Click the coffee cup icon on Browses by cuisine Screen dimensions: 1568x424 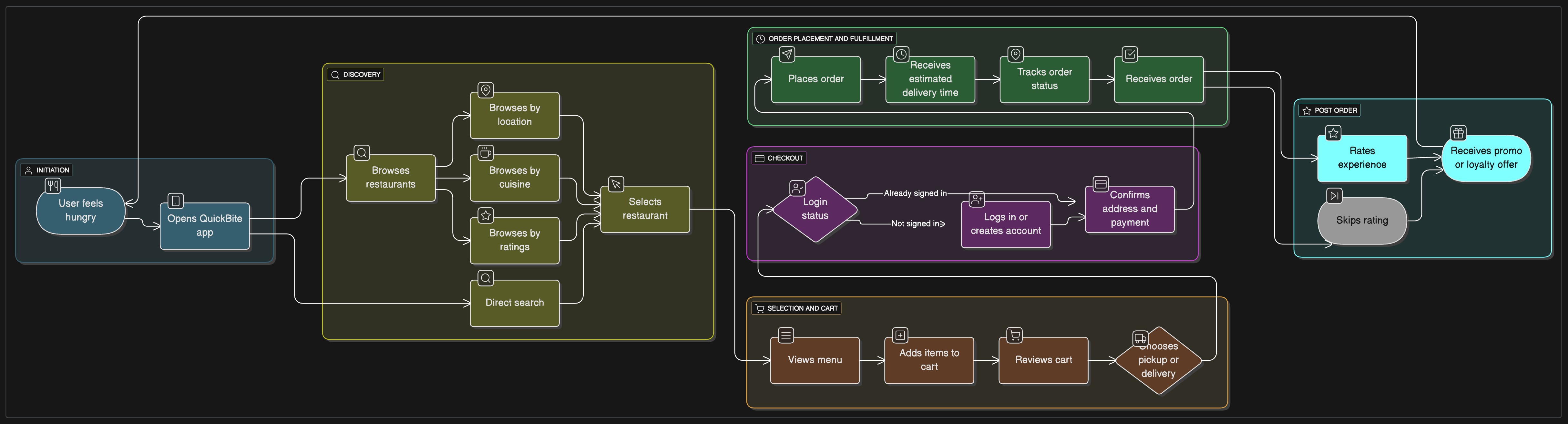(x=485, y=153)
